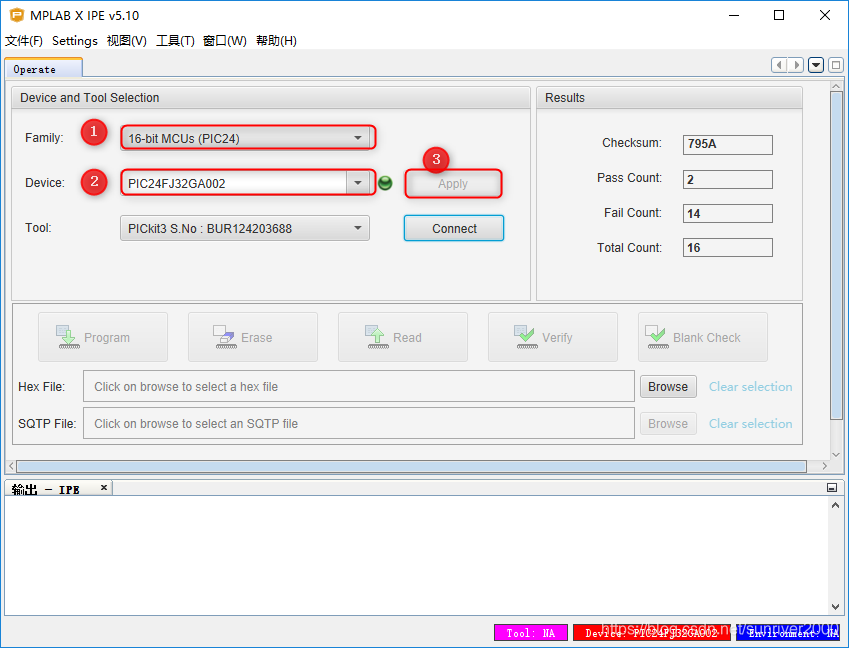This screenshot has width=849, height=648.
Task: Click the Total Count value field 16
Action: 728,247
